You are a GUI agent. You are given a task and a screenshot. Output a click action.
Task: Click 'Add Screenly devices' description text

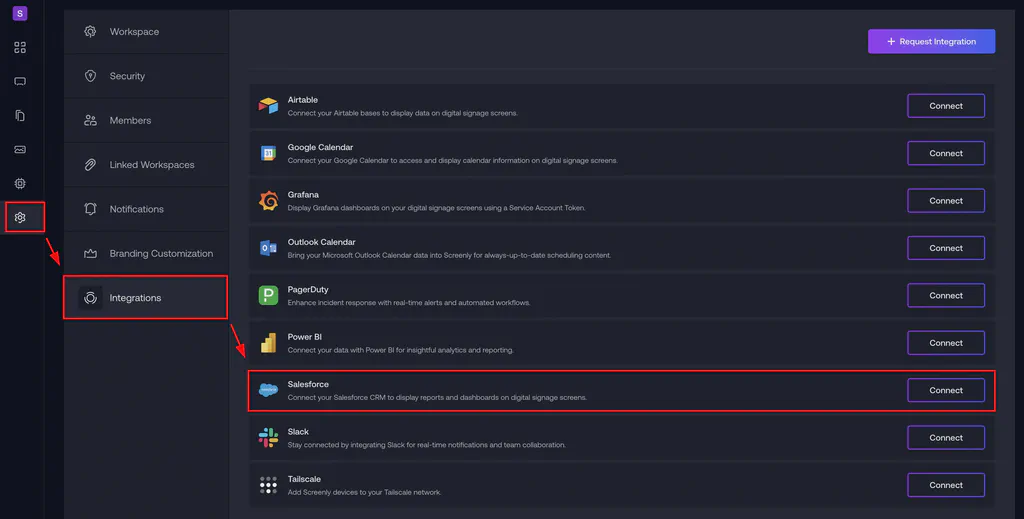click(x=364, y=492)
